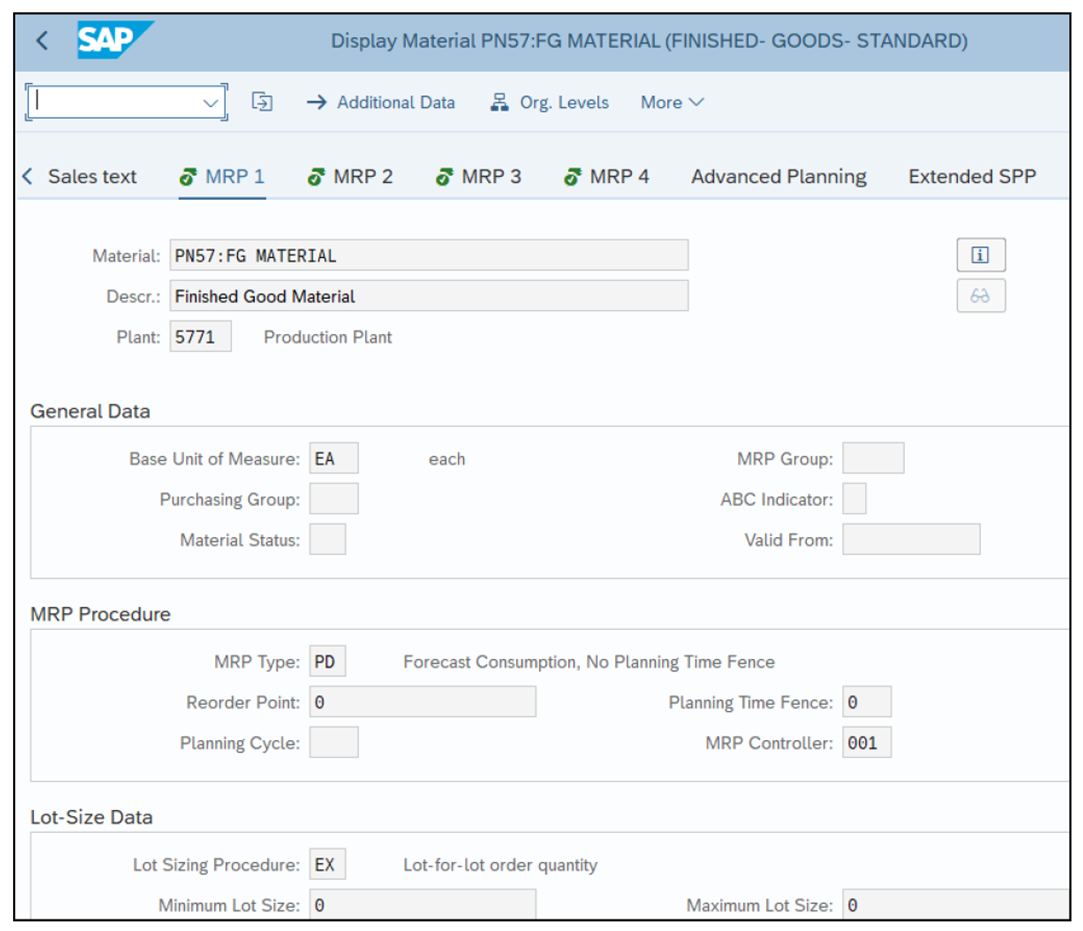The width and height of the screenshot is (1083, 931).
Task: Open the More dropdown menu
Action: point(670,102)
